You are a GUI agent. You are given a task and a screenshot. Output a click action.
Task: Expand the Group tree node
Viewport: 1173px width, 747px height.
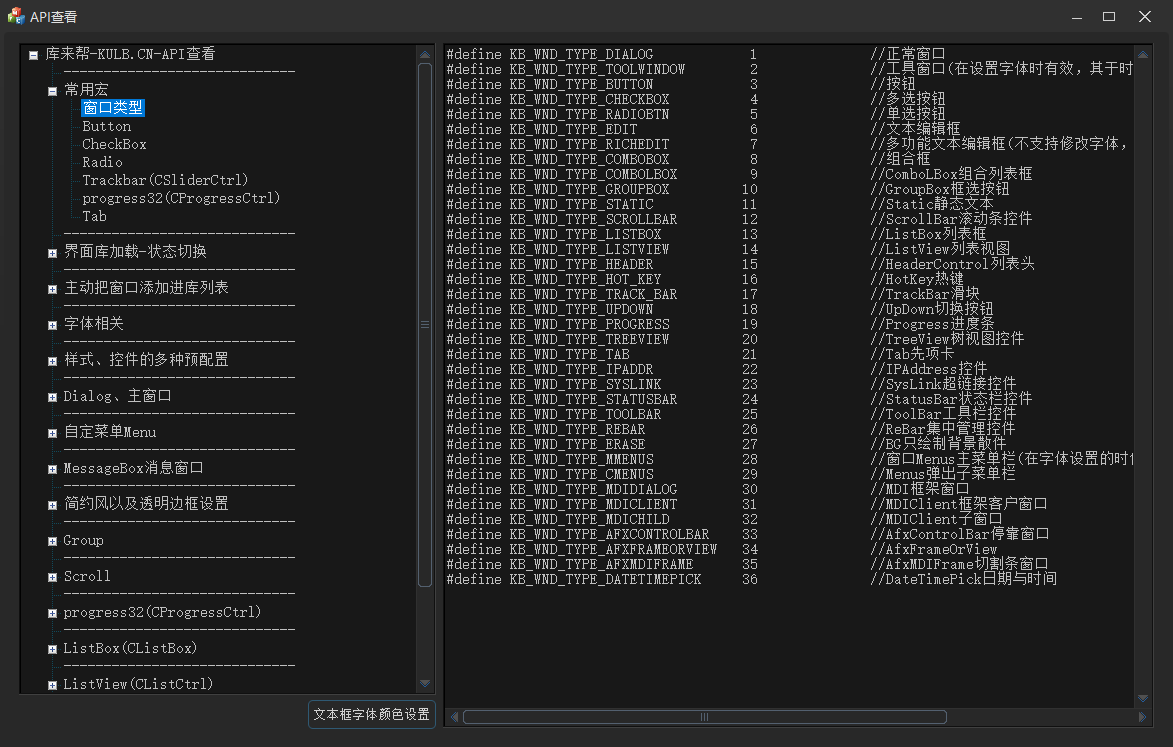click(x=52, y=541)
